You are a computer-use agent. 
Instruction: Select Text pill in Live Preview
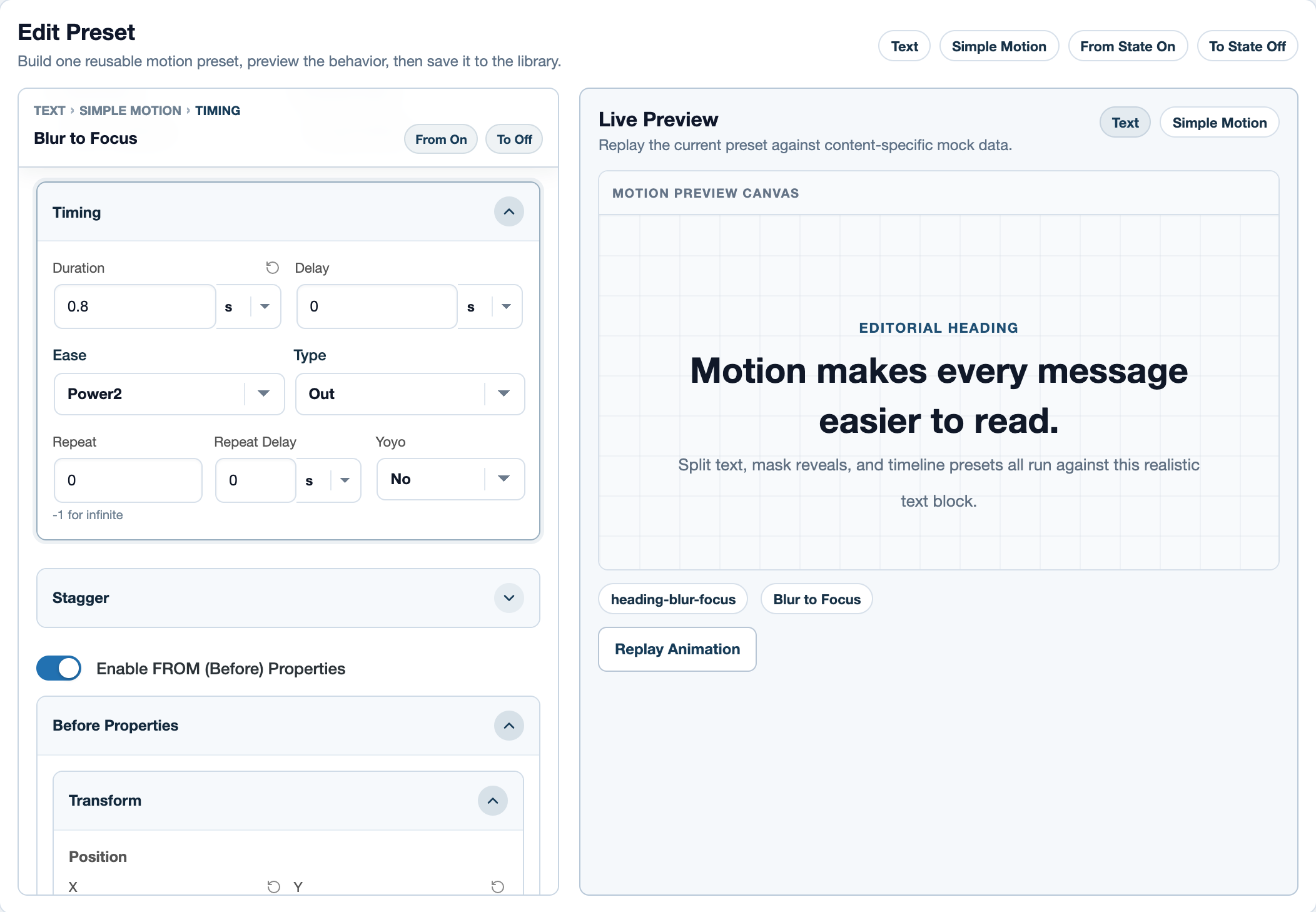[x=1125, y=123]
